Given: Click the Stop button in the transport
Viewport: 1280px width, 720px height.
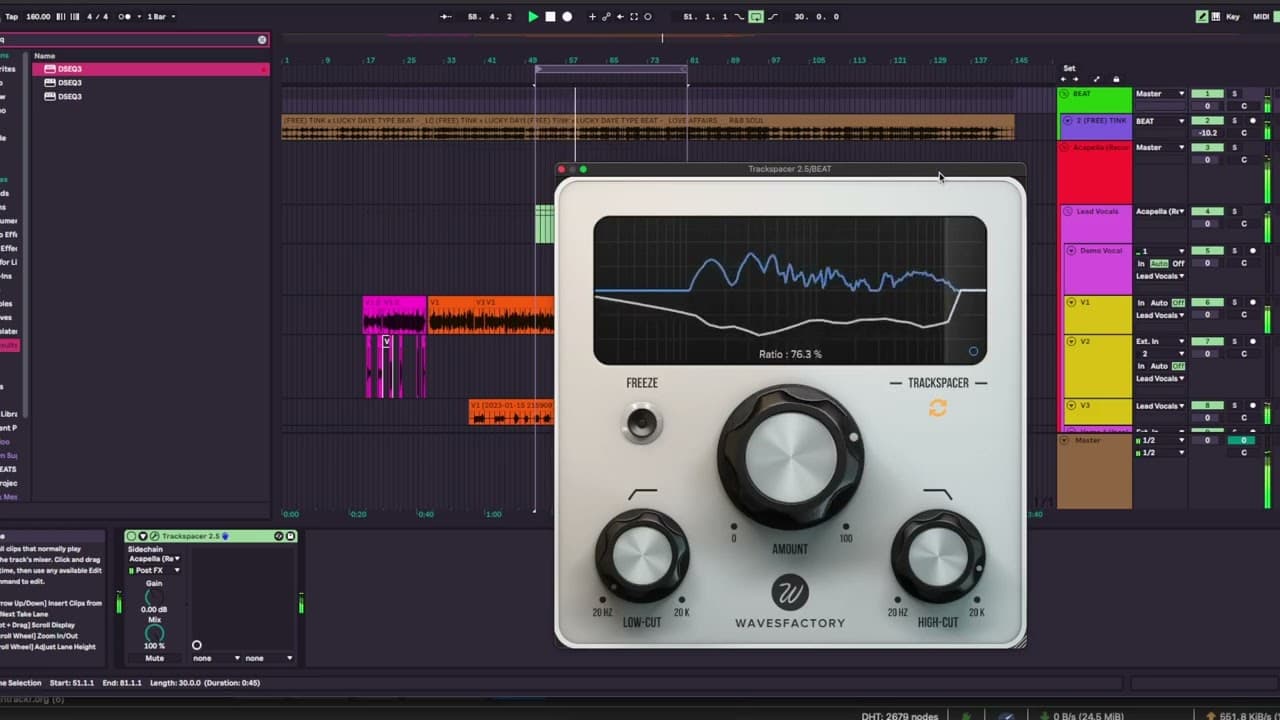Looking at the screenshot, I should click(x=550, y=17).
